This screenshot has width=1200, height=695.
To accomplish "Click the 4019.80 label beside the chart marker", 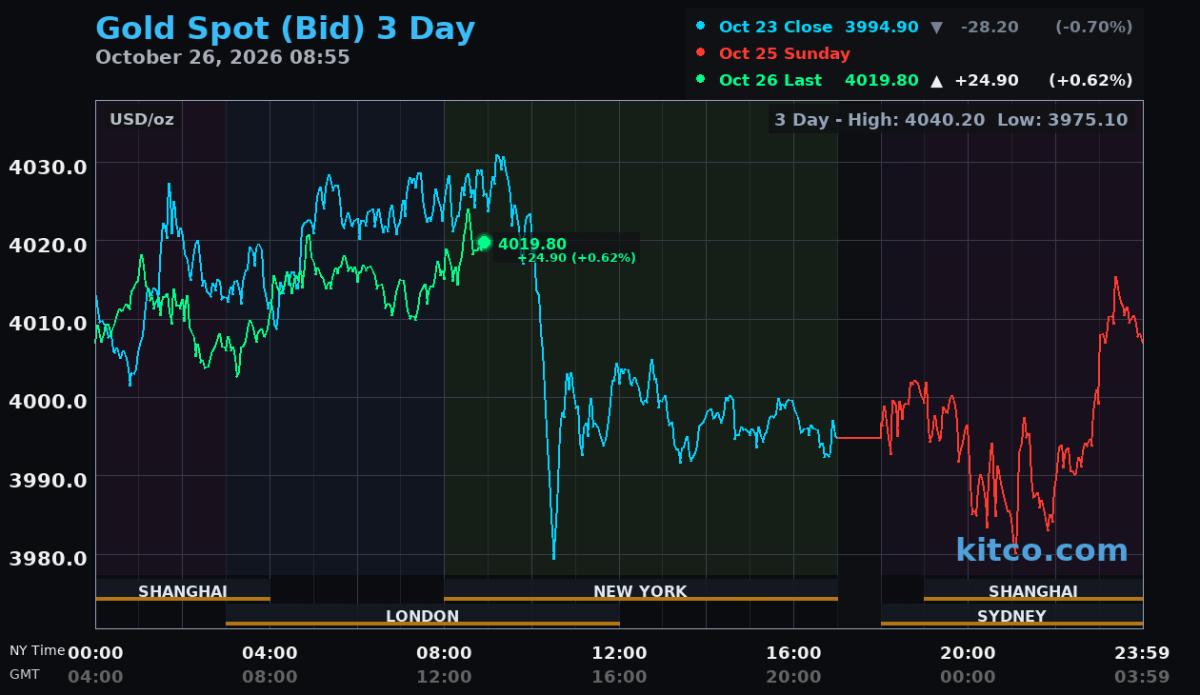I will [532, 244].
